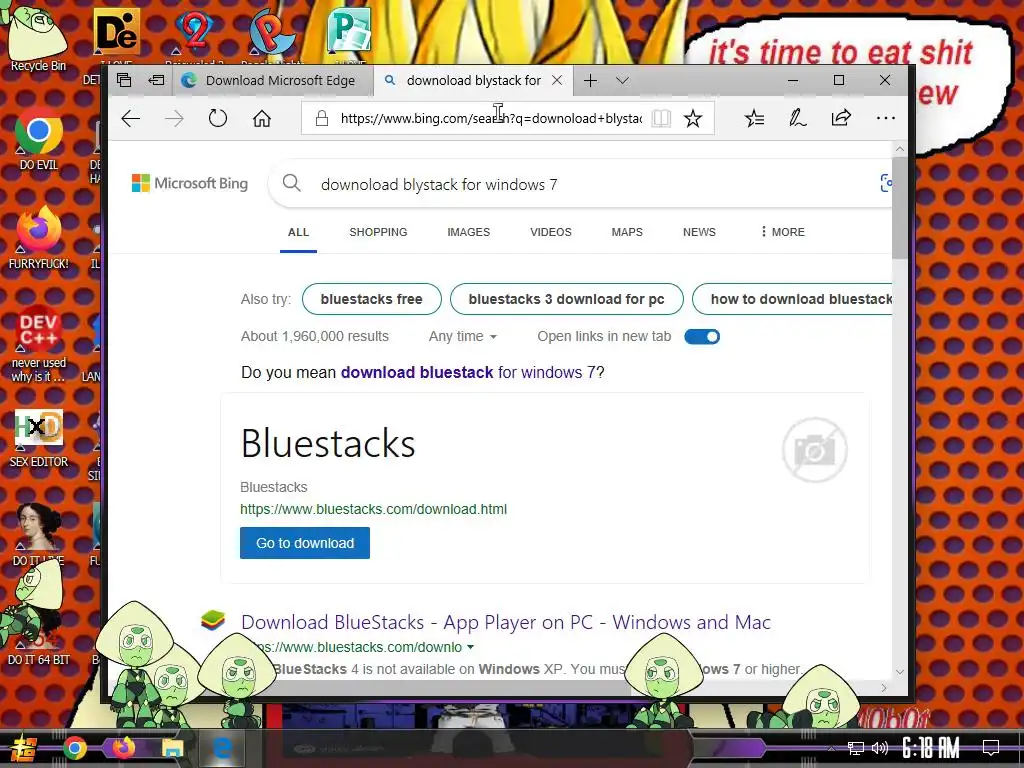Select the Recycle Bin desktop icon
This screenshot has height=768, width=1024.
point(38,38)
